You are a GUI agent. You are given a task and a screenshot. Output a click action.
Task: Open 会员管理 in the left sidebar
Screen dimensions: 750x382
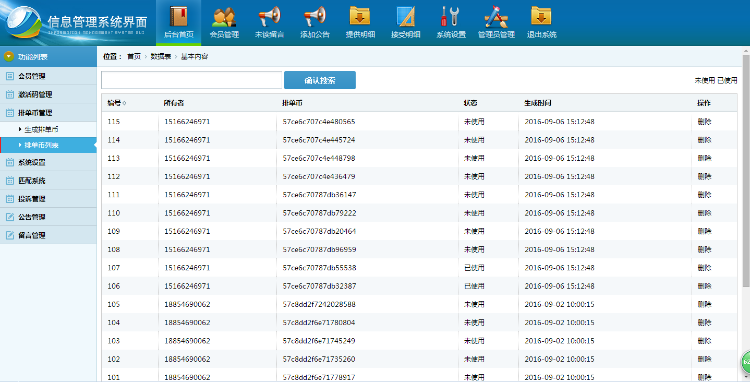pyautogui.click(x=32, y=76)
